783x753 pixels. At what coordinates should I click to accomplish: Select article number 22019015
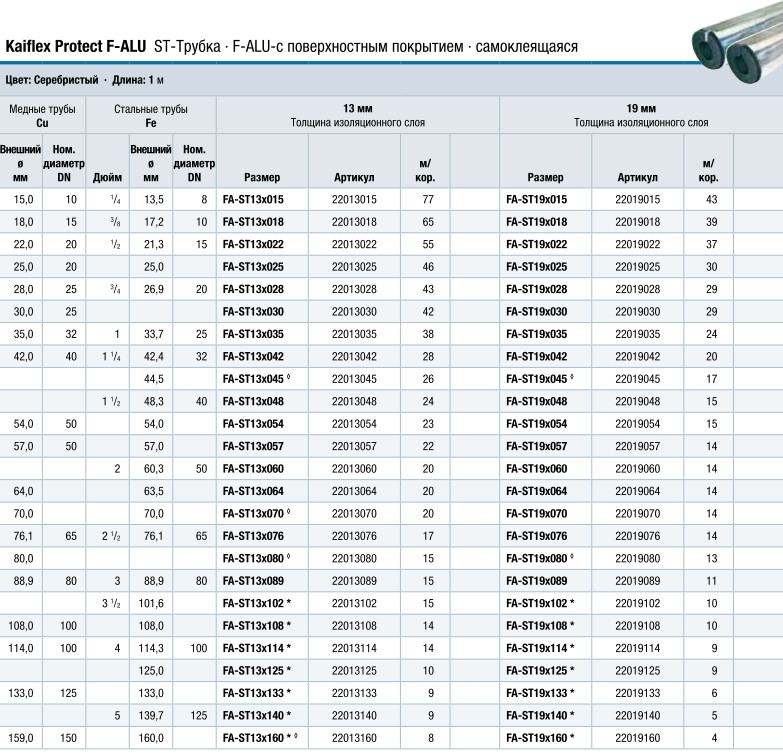638,200
